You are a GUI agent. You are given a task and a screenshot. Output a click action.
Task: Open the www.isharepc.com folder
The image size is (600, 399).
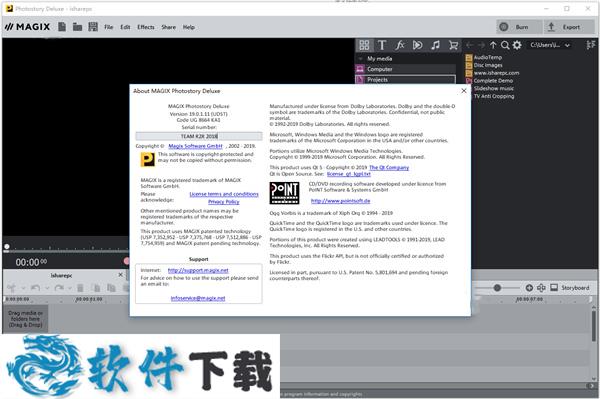tap(492, 73)
